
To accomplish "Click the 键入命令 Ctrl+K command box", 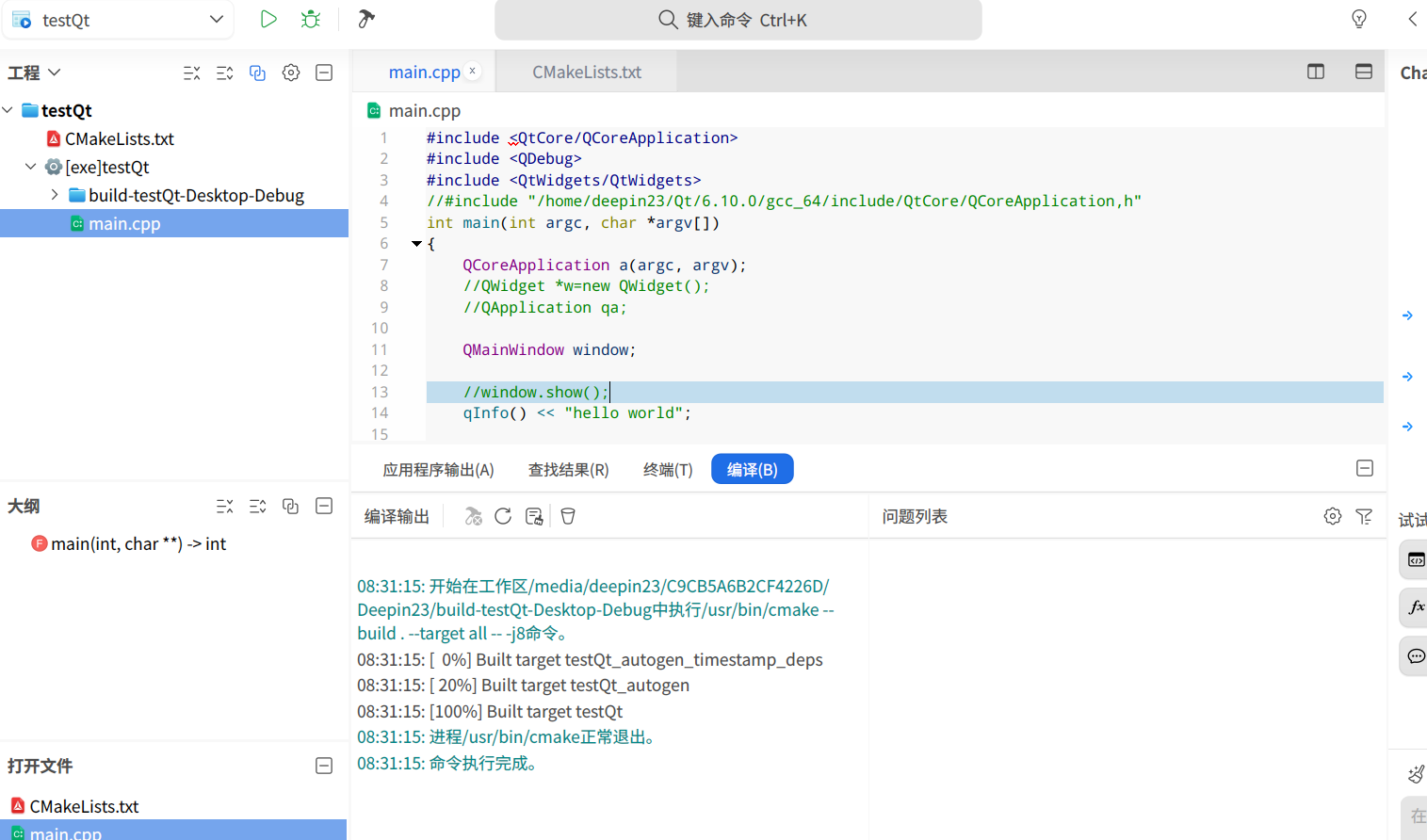I will tap(738, 20).
